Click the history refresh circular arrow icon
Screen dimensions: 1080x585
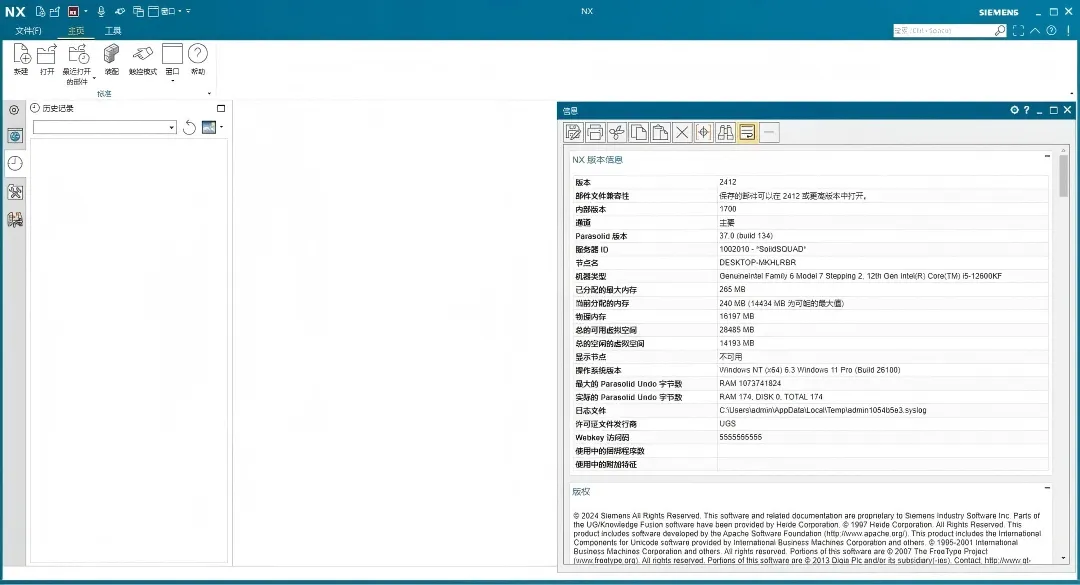[189, 127]
